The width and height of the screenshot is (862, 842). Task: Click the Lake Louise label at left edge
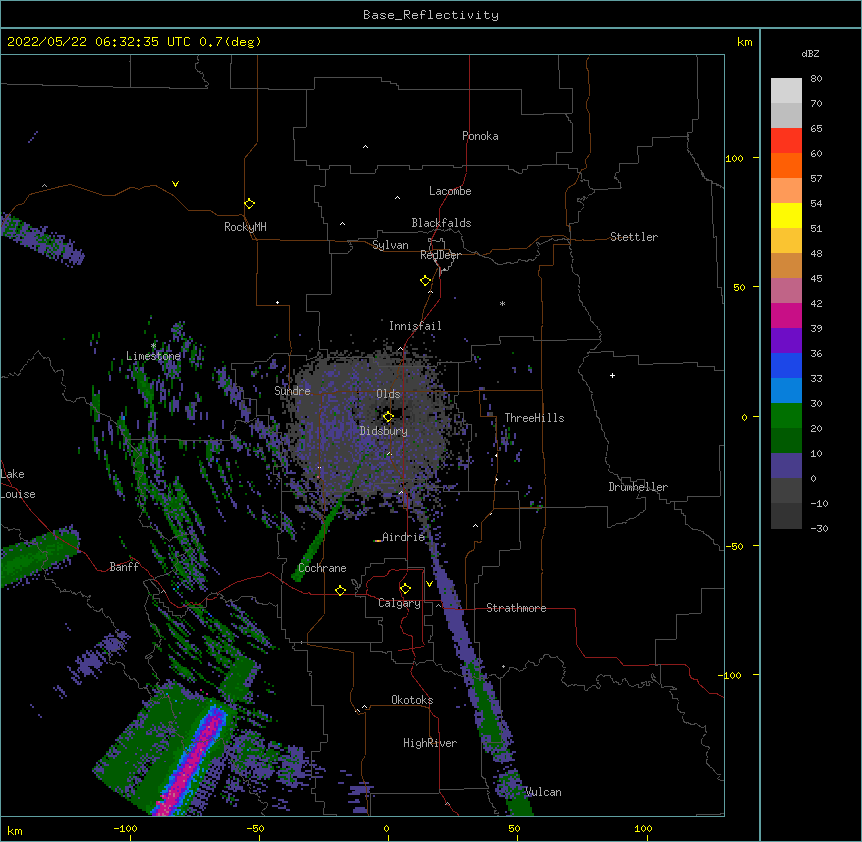click(x=18, y=484)
